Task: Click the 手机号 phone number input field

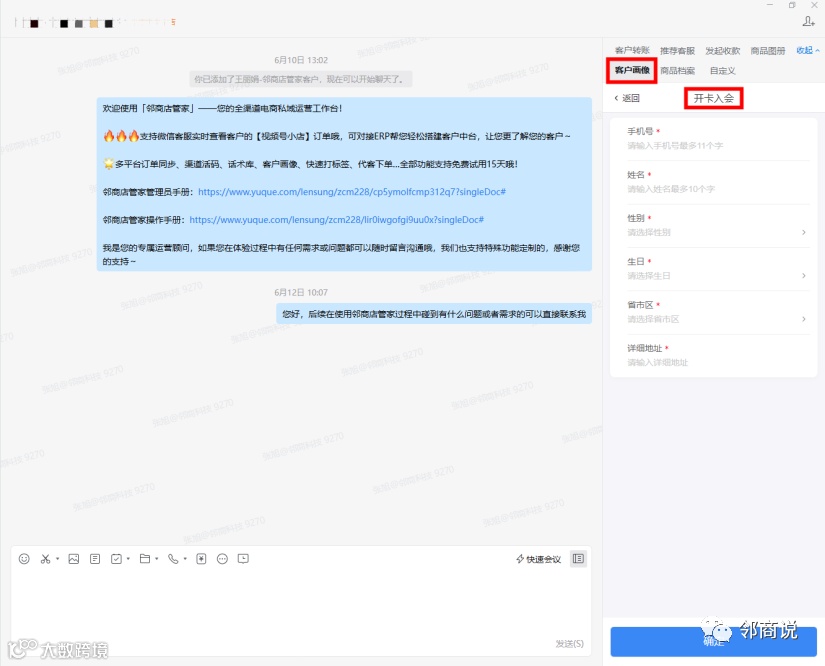Action: [718, 146]
